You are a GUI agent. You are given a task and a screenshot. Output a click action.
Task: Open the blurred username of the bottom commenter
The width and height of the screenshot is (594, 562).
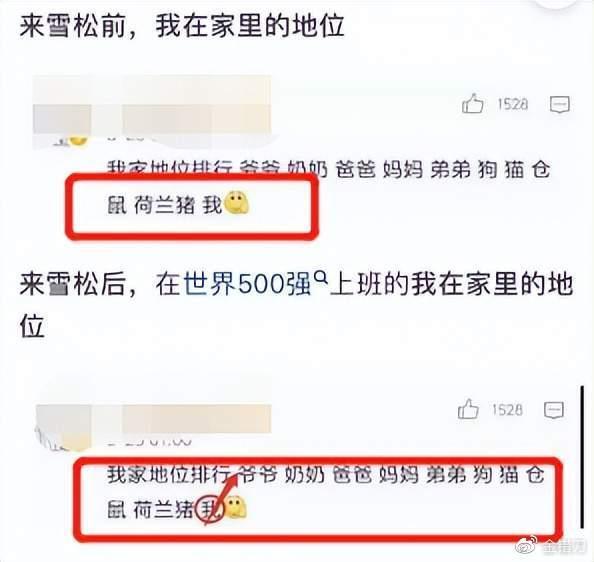tap(153, 418)
